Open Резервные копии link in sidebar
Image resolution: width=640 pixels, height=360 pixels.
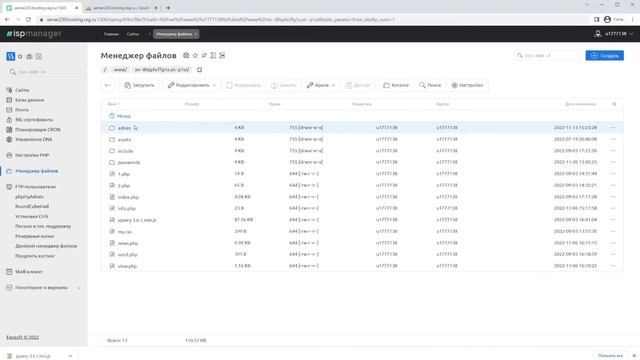click(x=35, y=236)
